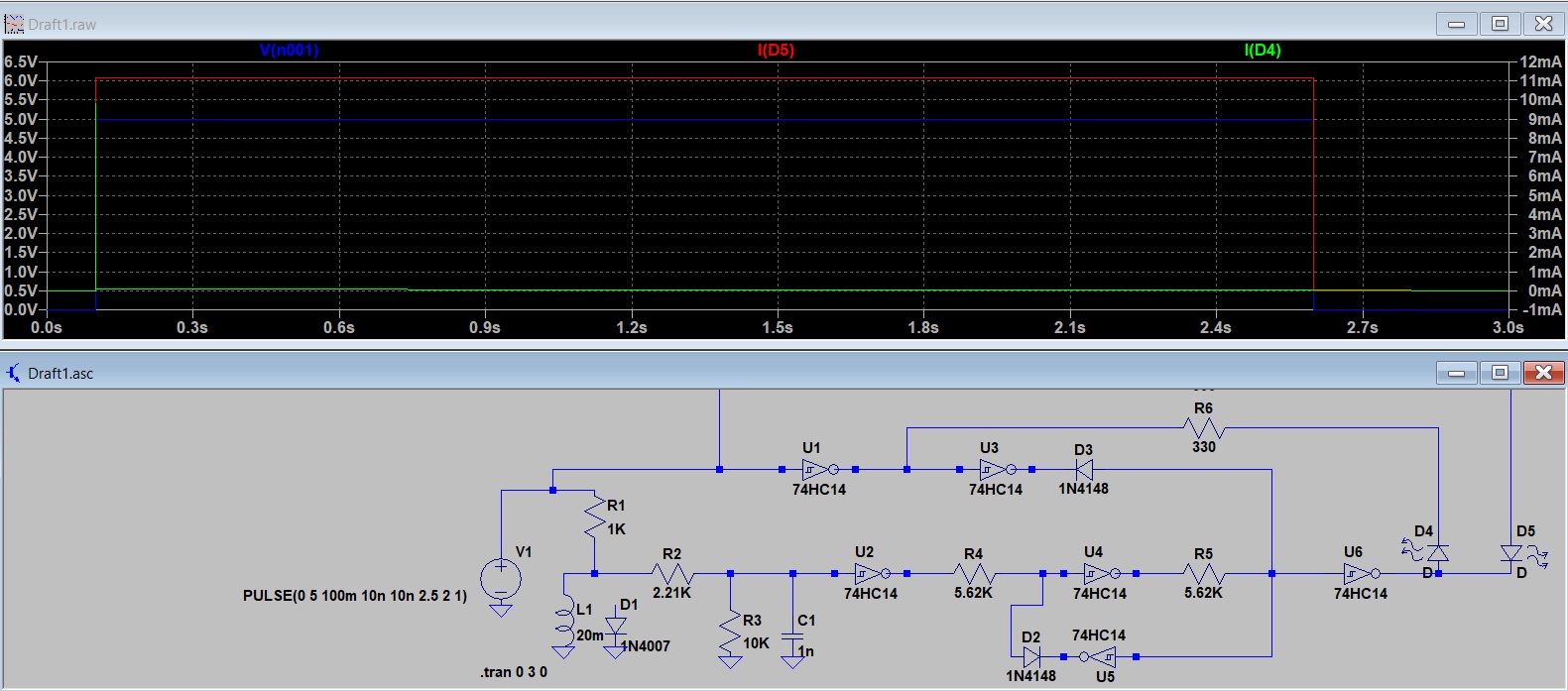Click the V1 voltage source symbol
The height and width of the screenshot is (691, 1568).
[x=501, y=579]
